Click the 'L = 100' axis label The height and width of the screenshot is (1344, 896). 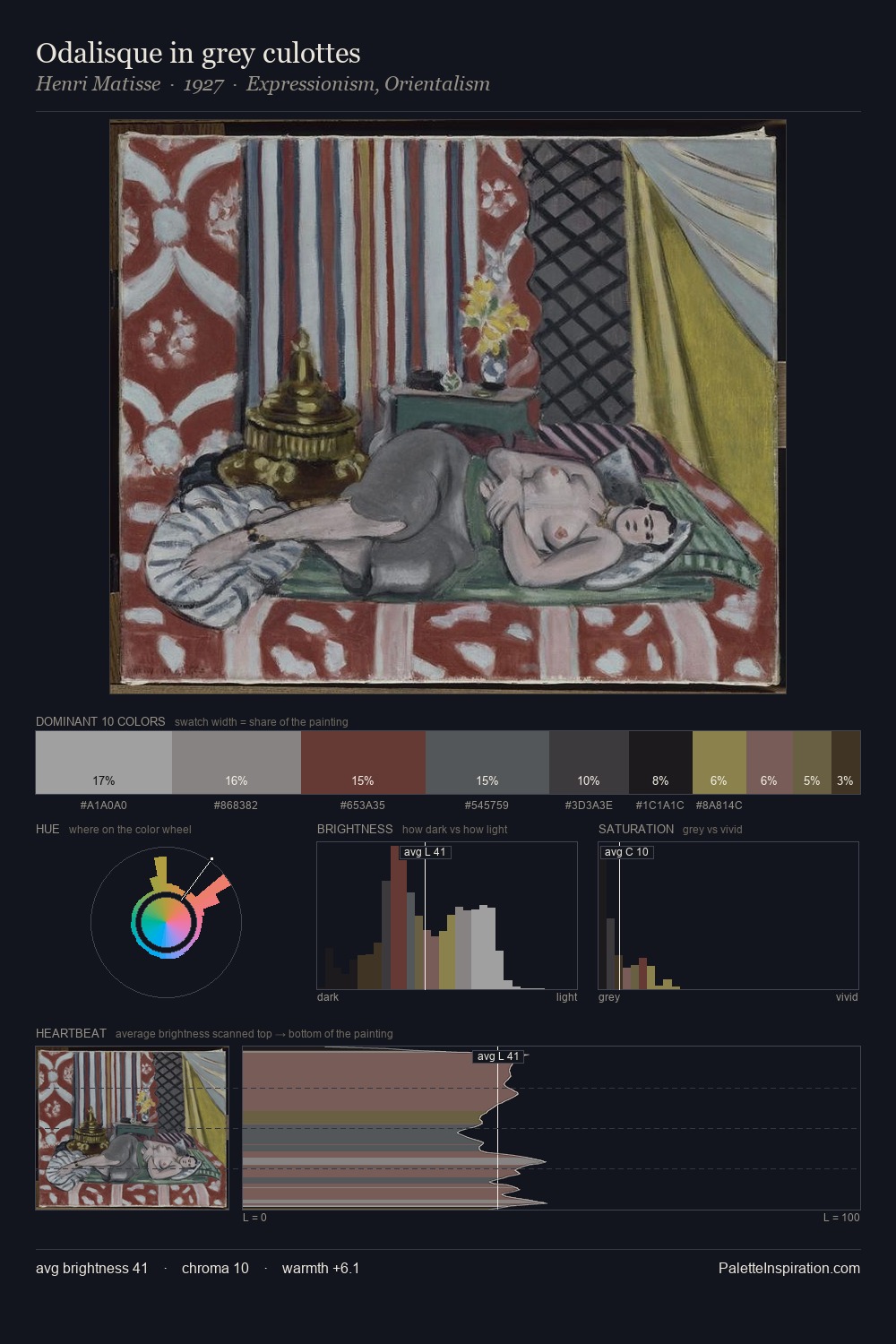[841, 1217]
